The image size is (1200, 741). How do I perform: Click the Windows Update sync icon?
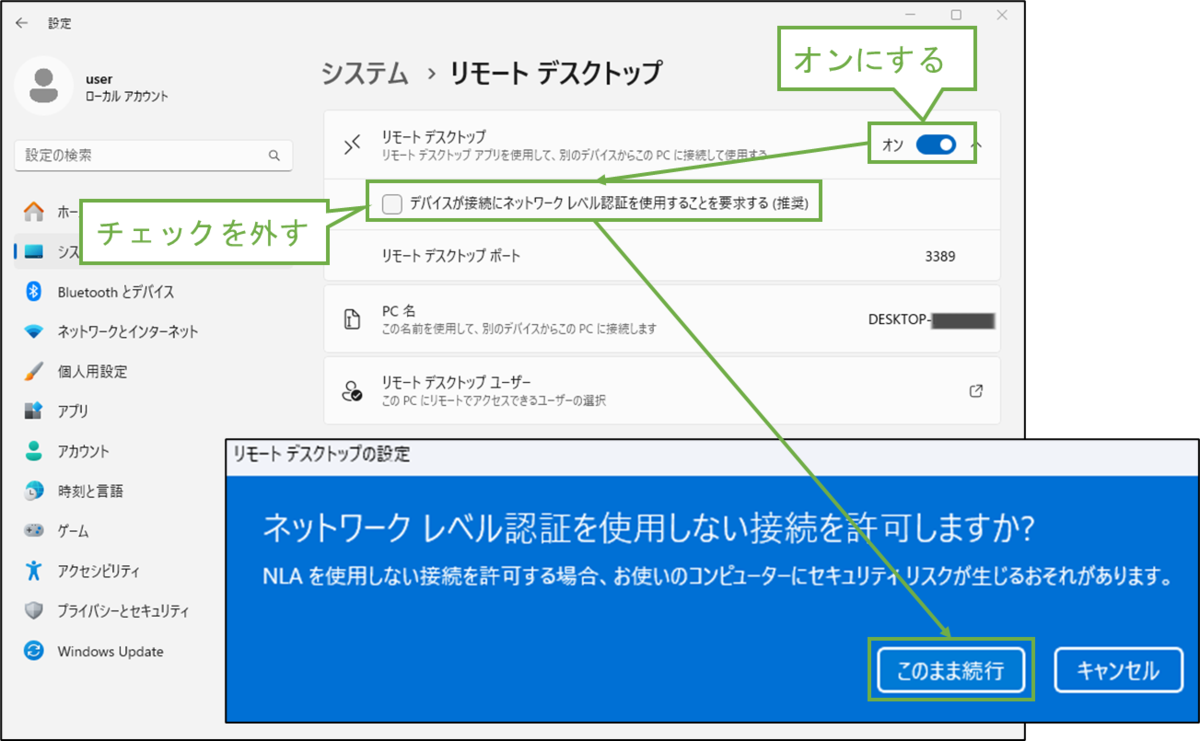[34, 651]
